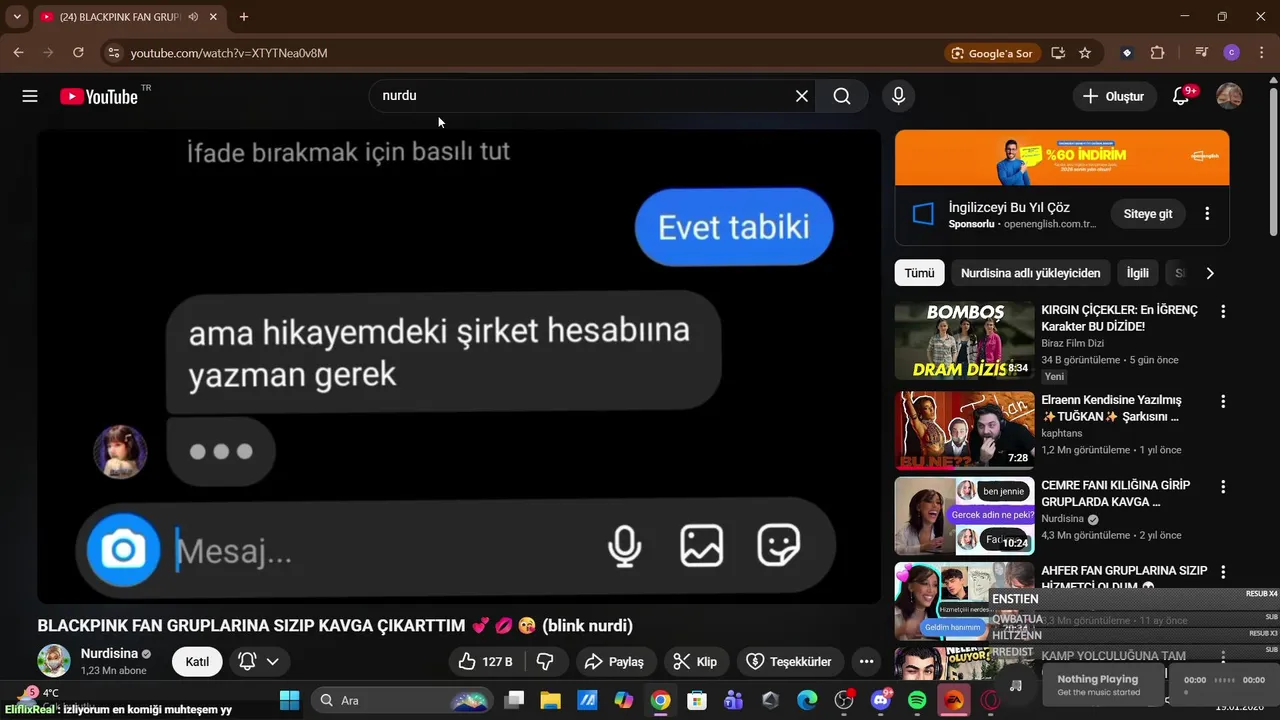Go back to previous page
1280x720 pixels.
(18, 53)
